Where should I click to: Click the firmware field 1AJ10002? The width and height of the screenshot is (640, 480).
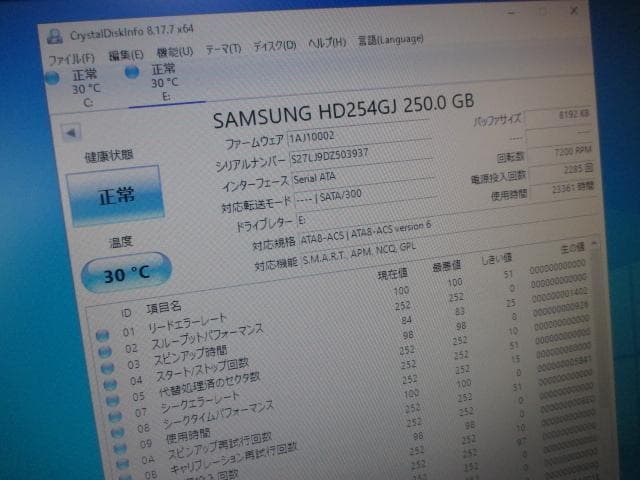tap(359, 132)
